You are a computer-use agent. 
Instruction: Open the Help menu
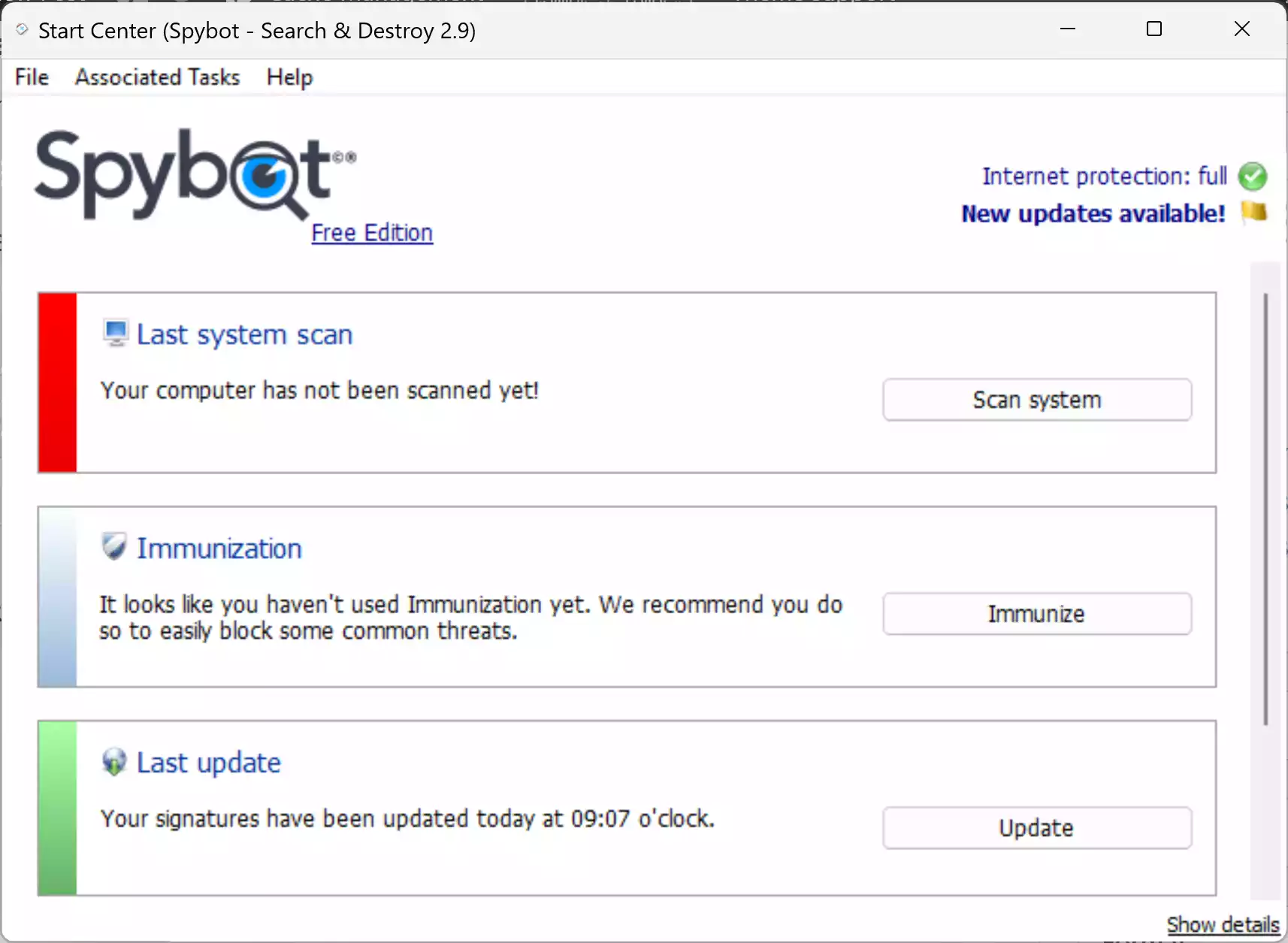point(289,77)
